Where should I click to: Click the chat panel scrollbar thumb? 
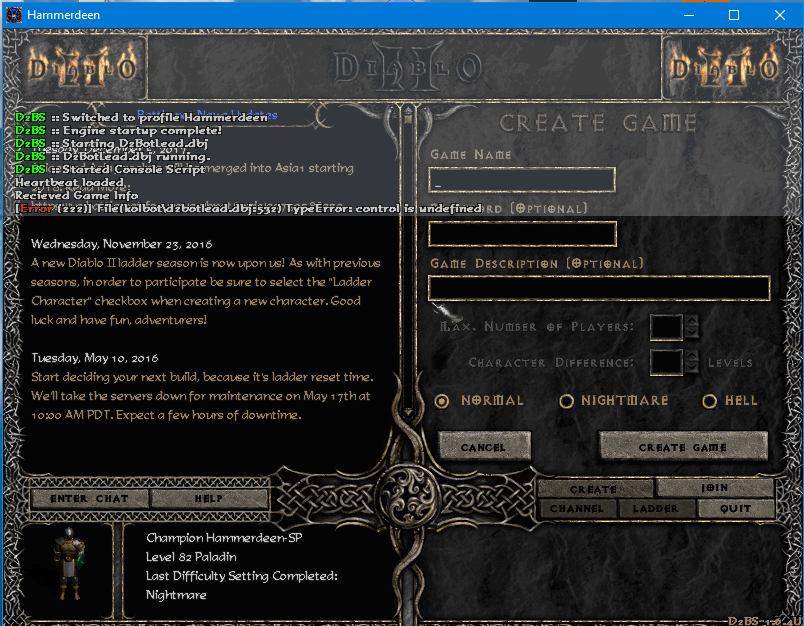pos(408,120)
